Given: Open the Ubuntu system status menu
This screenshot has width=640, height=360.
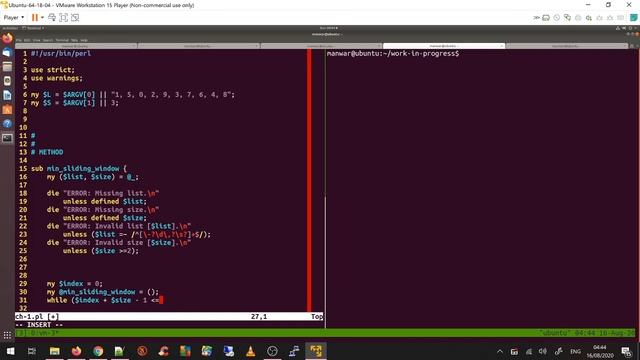Looking at the screenshot, I should point(627,28).
